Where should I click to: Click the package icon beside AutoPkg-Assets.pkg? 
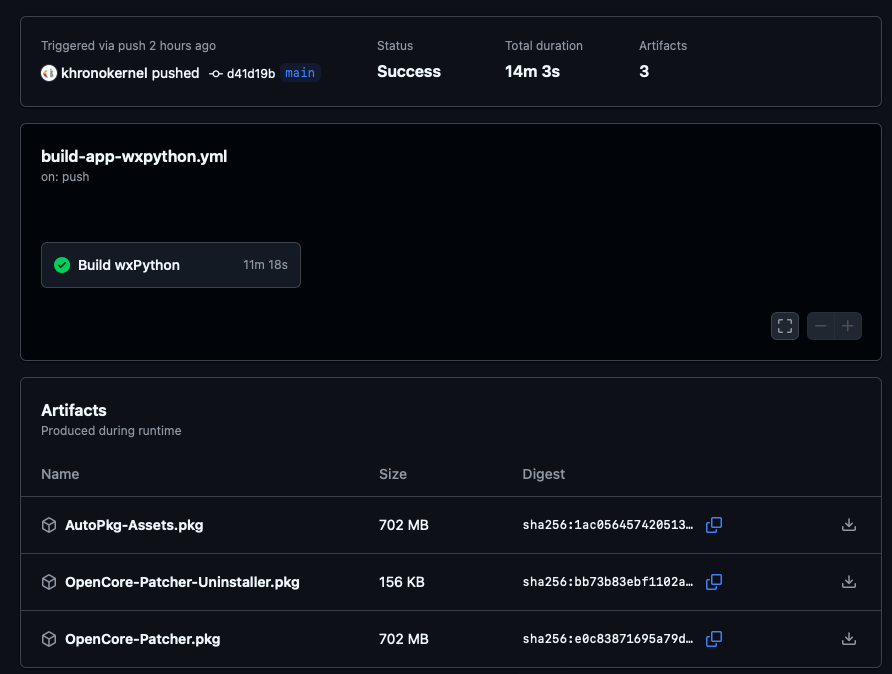[x=49, y=525]
